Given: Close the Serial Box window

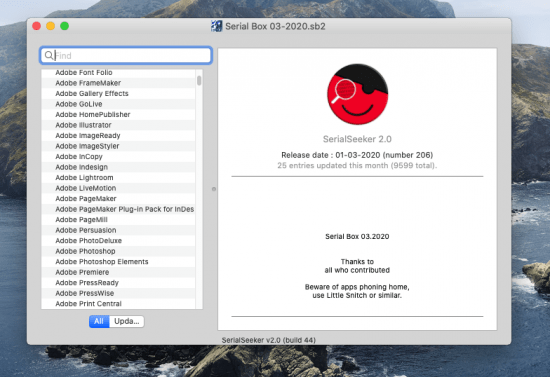Looking at the screenshot, I should coord(36,26).
